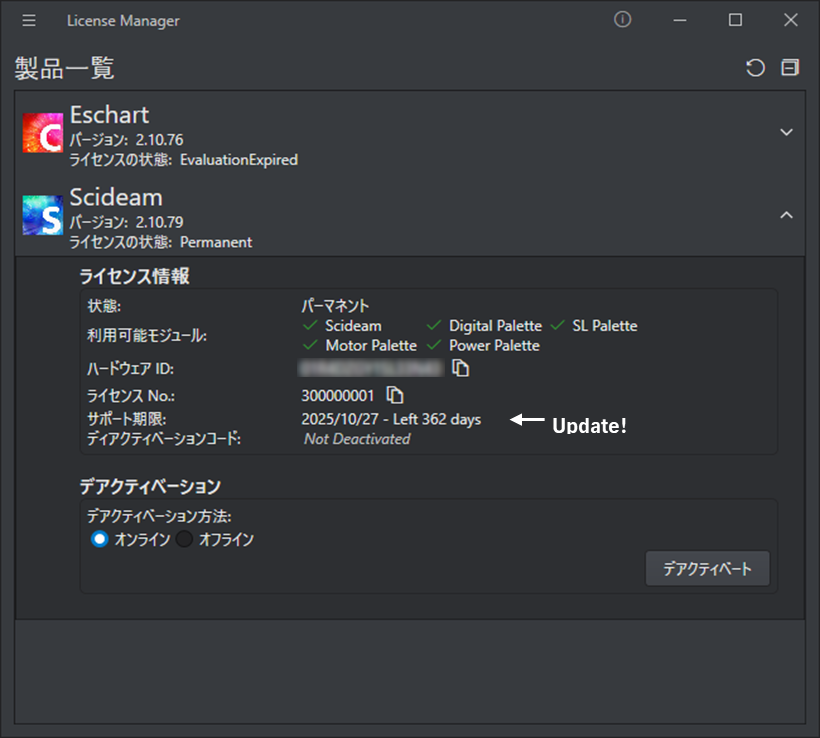Click the Permanent license status text
Screen dimensions: 820x738
point(216,243)
